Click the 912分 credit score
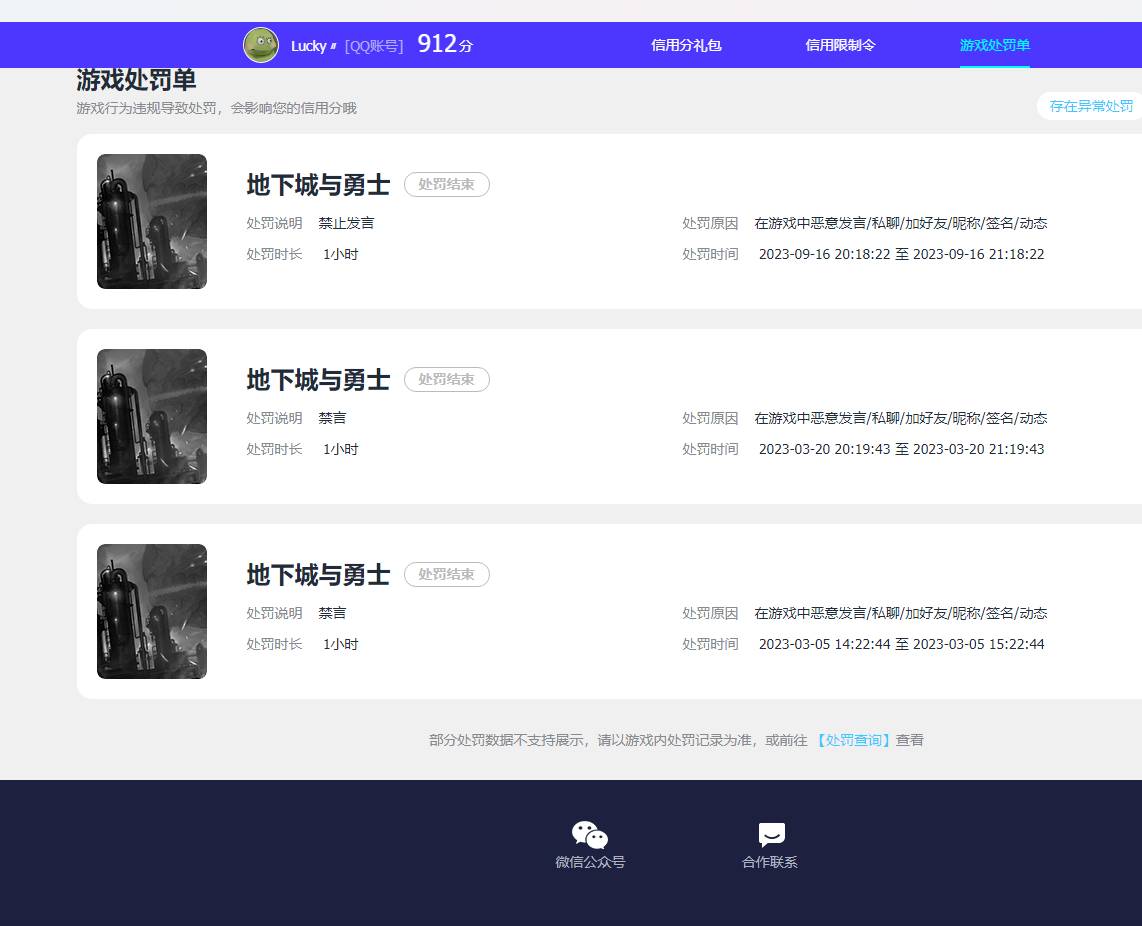1142x926 pixels. pos(445,45)
